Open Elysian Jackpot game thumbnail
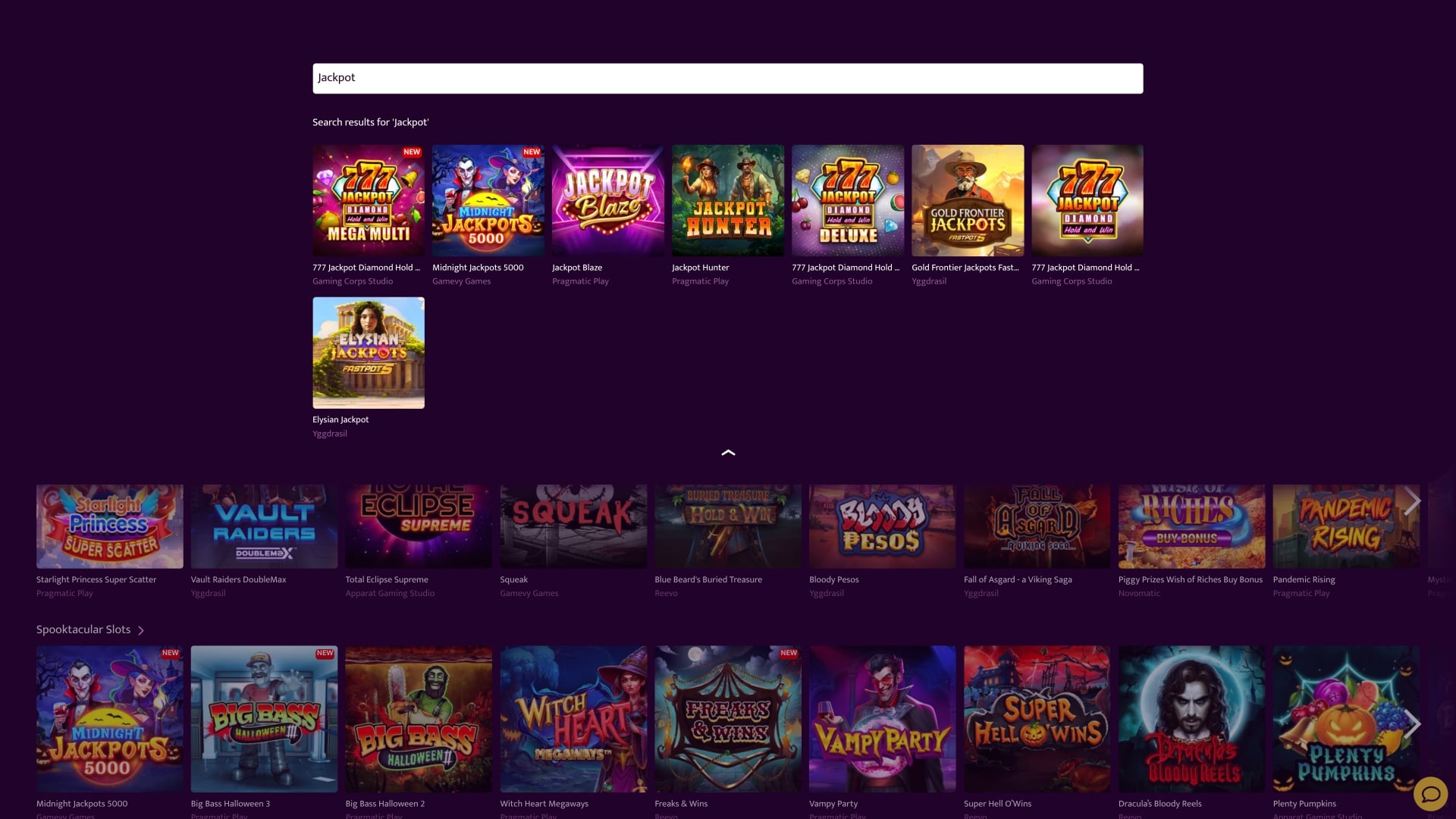The image size is (1456, 819). [369, 353]
